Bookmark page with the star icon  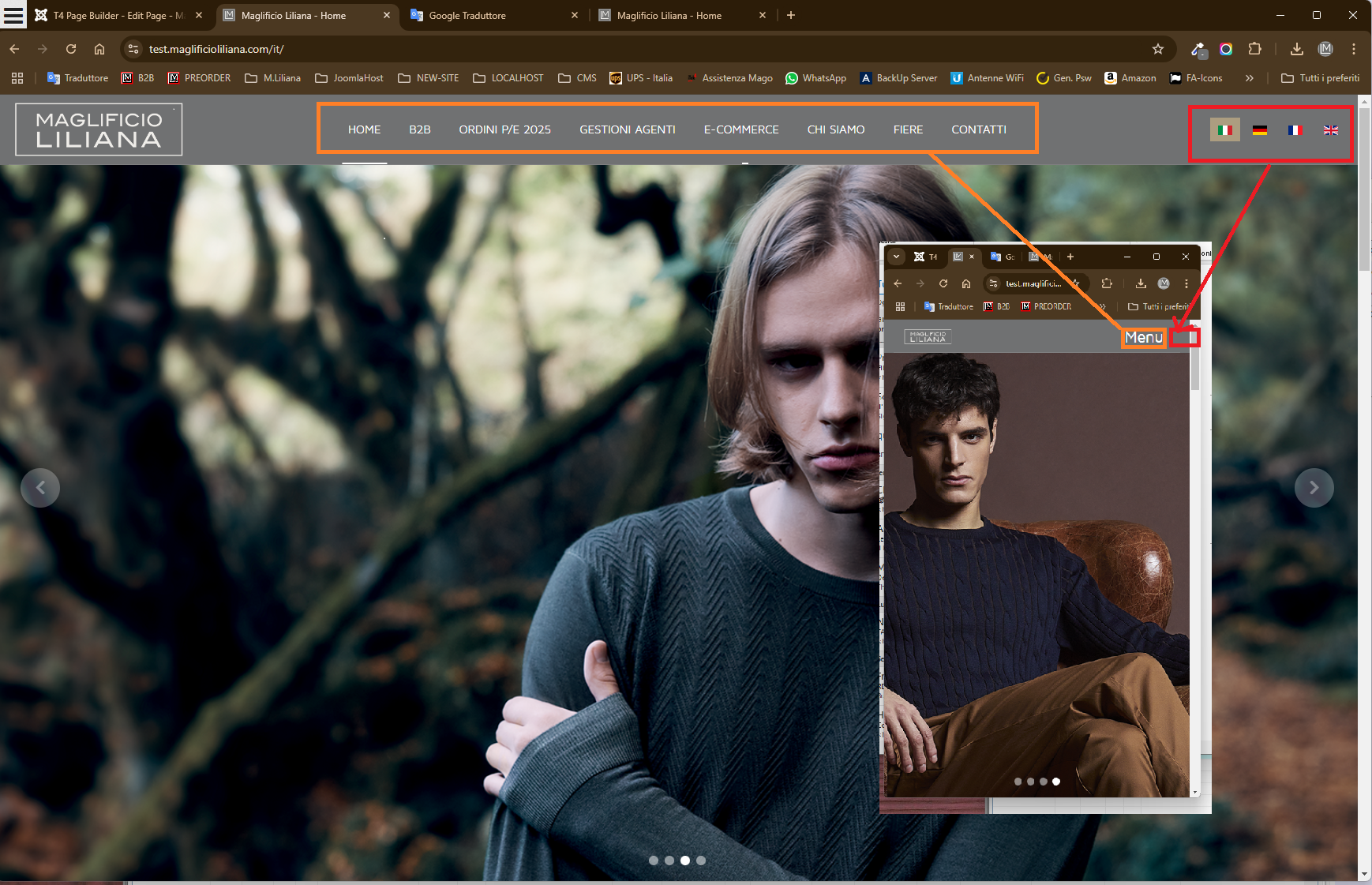tap(1157, 49)
